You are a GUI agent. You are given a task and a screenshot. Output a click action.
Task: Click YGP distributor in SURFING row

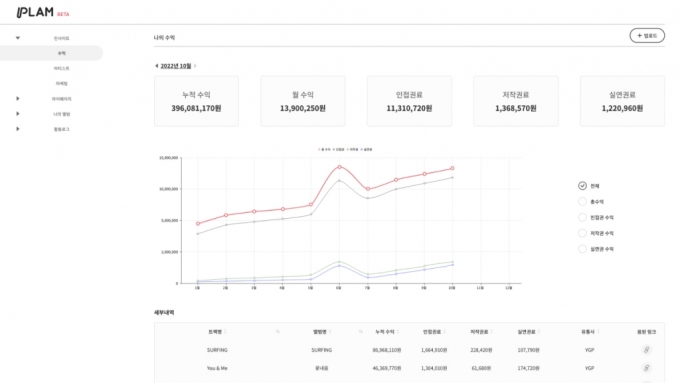[589, 350]
